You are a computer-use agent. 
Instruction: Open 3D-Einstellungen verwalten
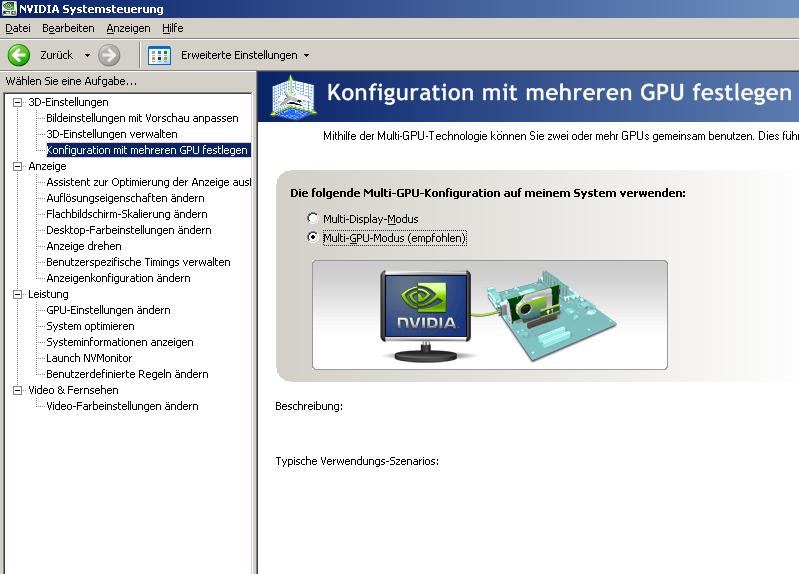coord(112,134)
